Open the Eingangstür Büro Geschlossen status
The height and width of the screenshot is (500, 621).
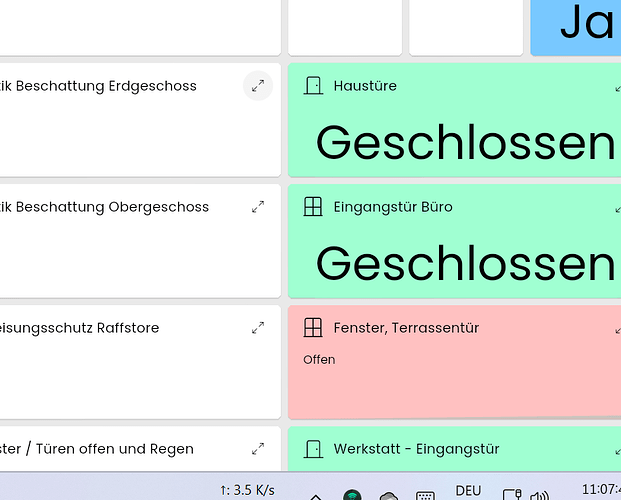coord(465,264)
